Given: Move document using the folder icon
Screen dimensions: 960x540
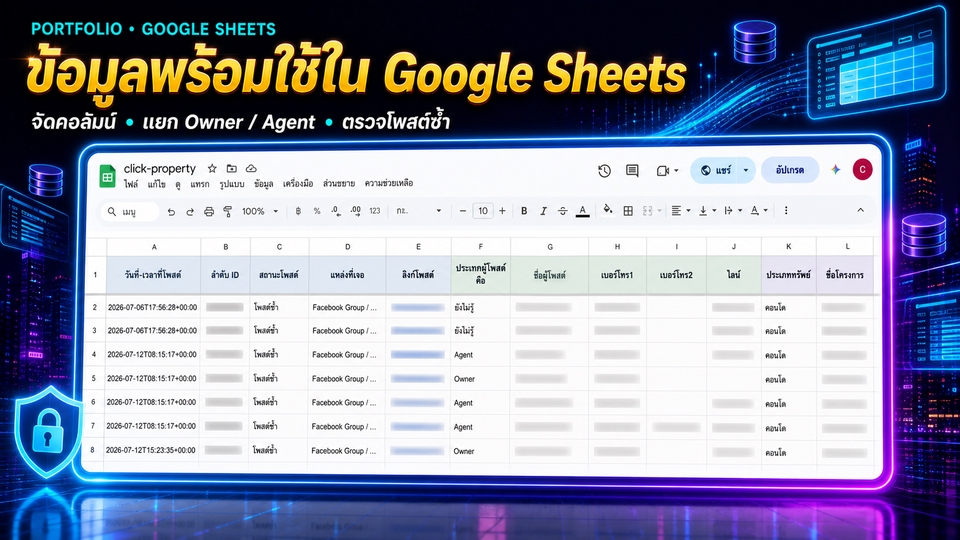Looking at the screenshot, I should pos(231,168).
